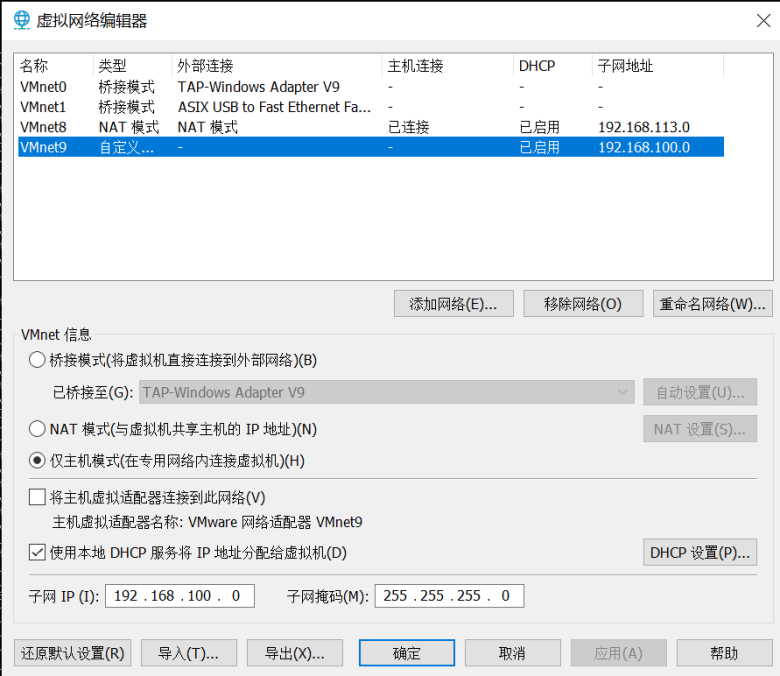Click the 名称 column header

(34, 66)
